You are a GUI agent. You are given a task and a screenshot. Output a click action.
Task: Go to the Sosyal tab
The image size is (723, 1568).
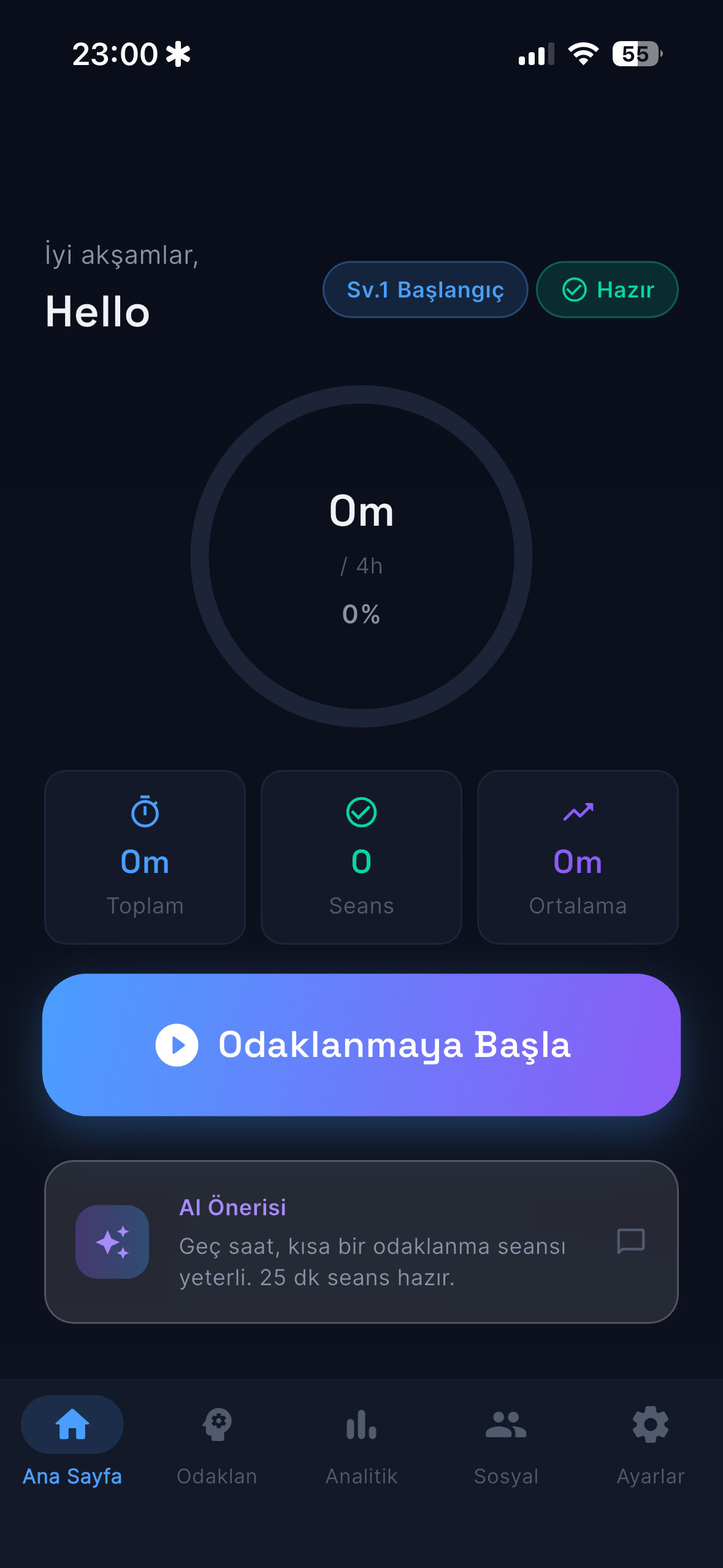pos(506,1439)
